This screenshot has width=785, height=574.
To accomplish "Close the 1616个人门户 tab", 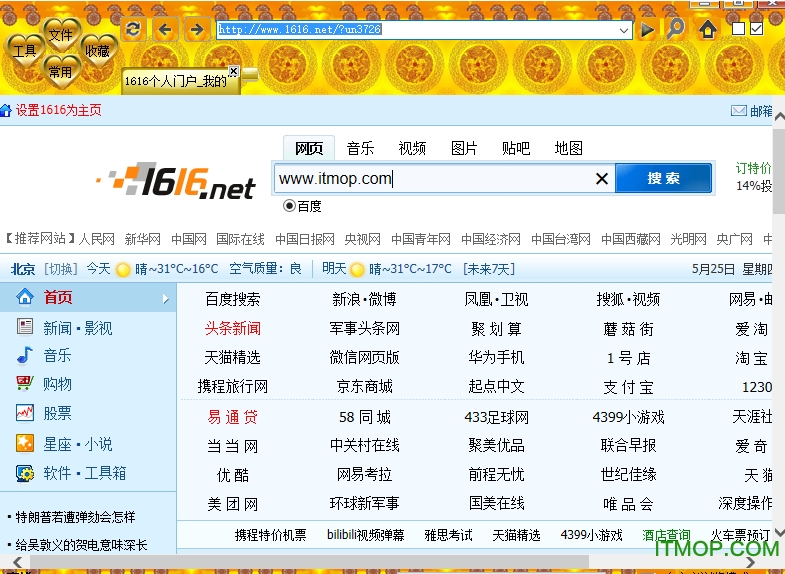I will (233, 71).
